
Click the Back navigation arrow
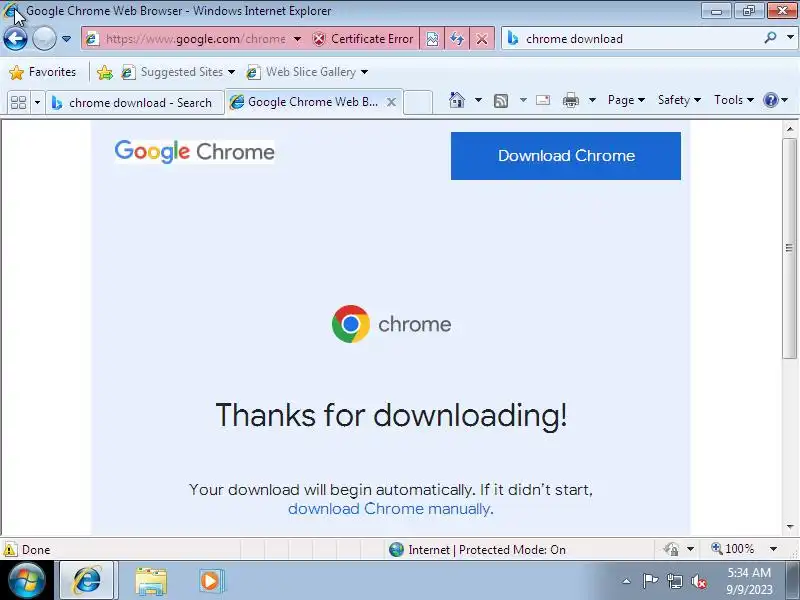click(x=15, y=39)
